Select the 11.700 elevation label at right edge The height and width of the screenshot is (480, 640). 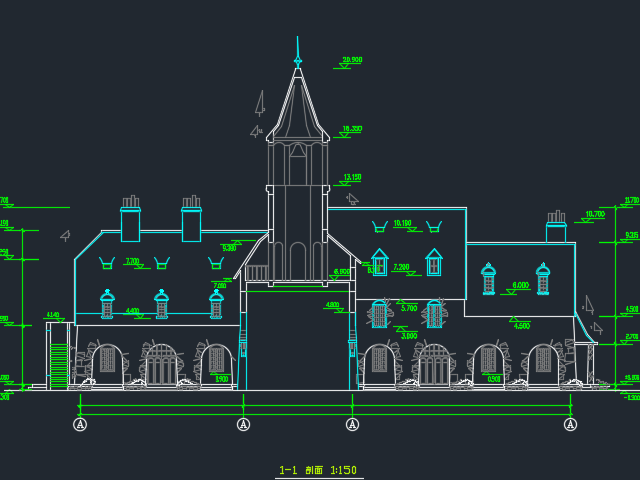(x=632, y=200)
